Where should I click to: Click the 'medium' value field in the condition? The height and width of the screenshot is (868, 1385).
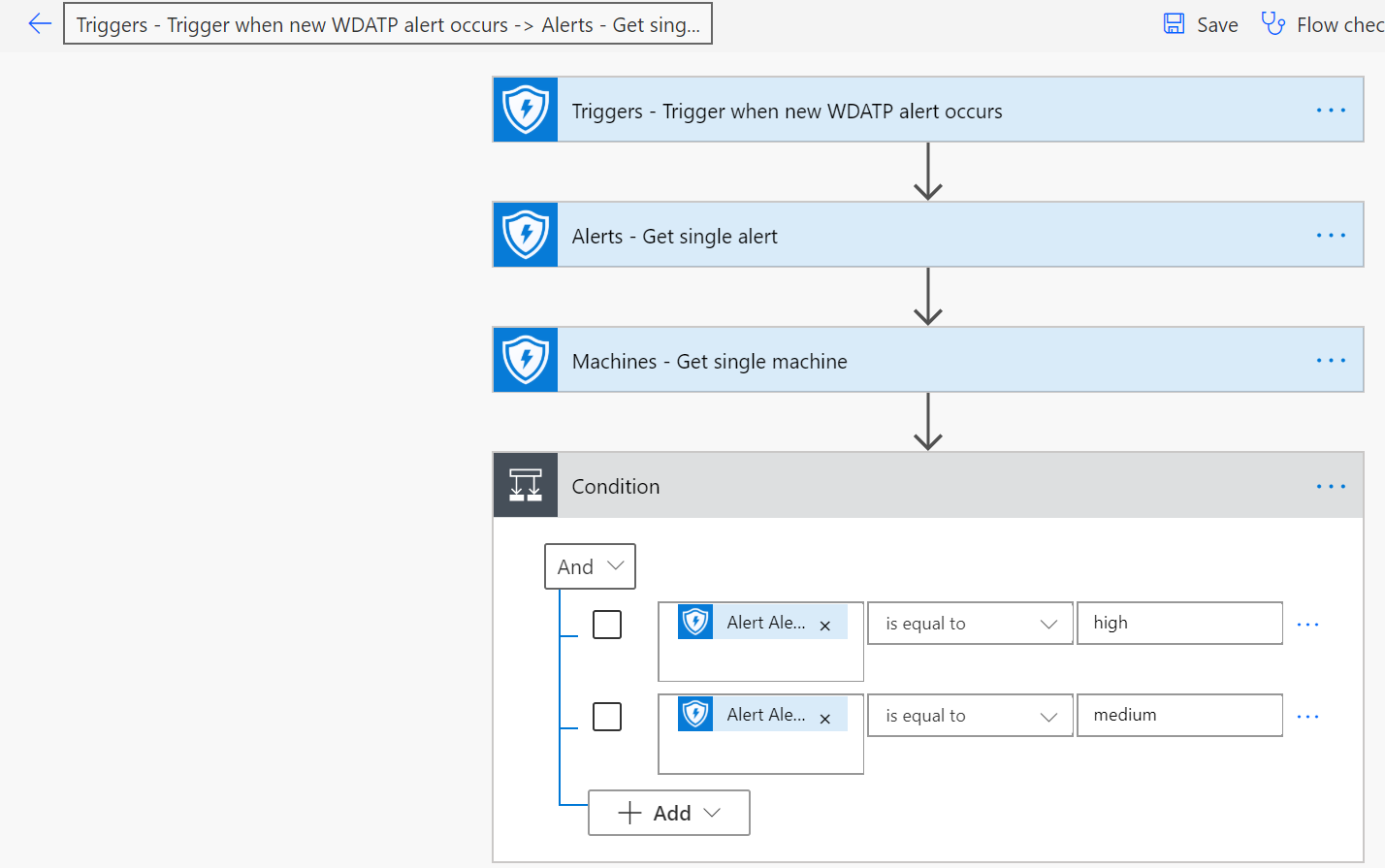1179,715
